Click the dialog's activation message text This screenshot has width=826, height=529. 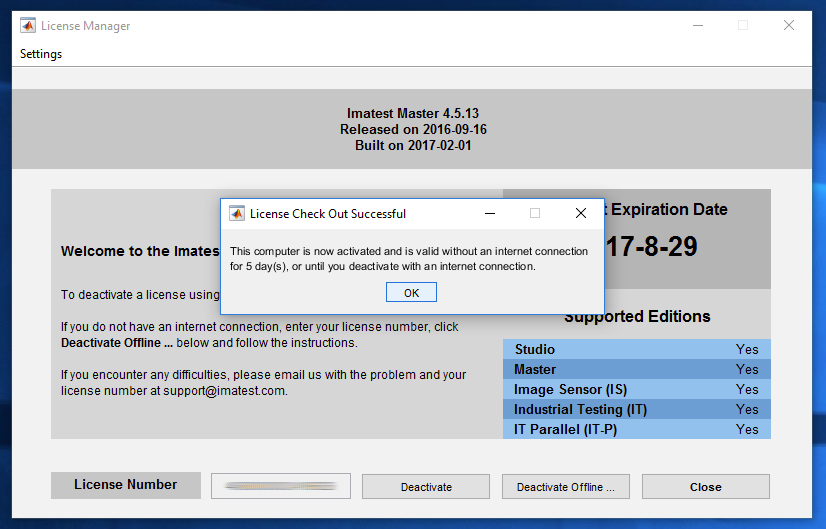tap(409, 259)
